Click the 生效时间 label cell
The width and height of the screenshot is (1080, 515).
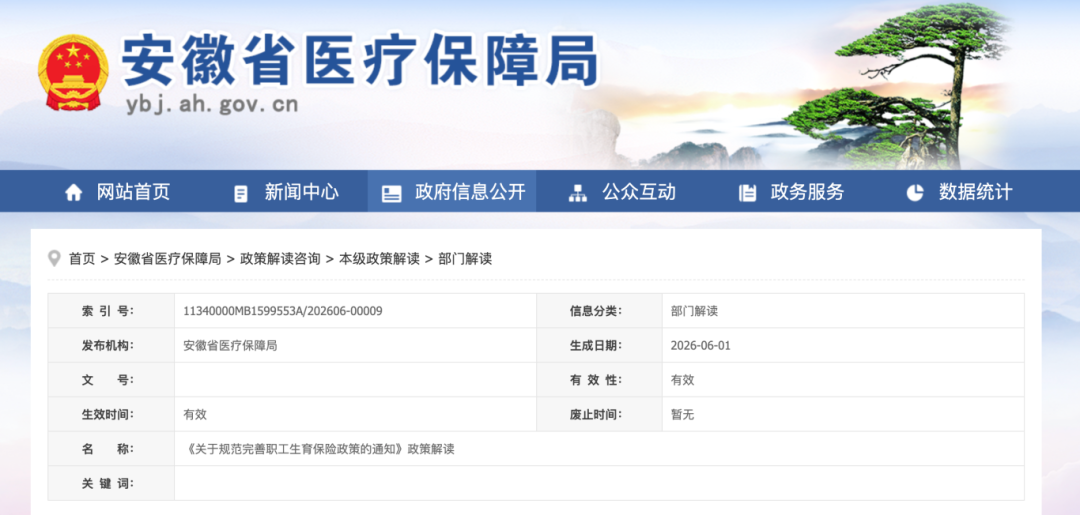point(111,414)
